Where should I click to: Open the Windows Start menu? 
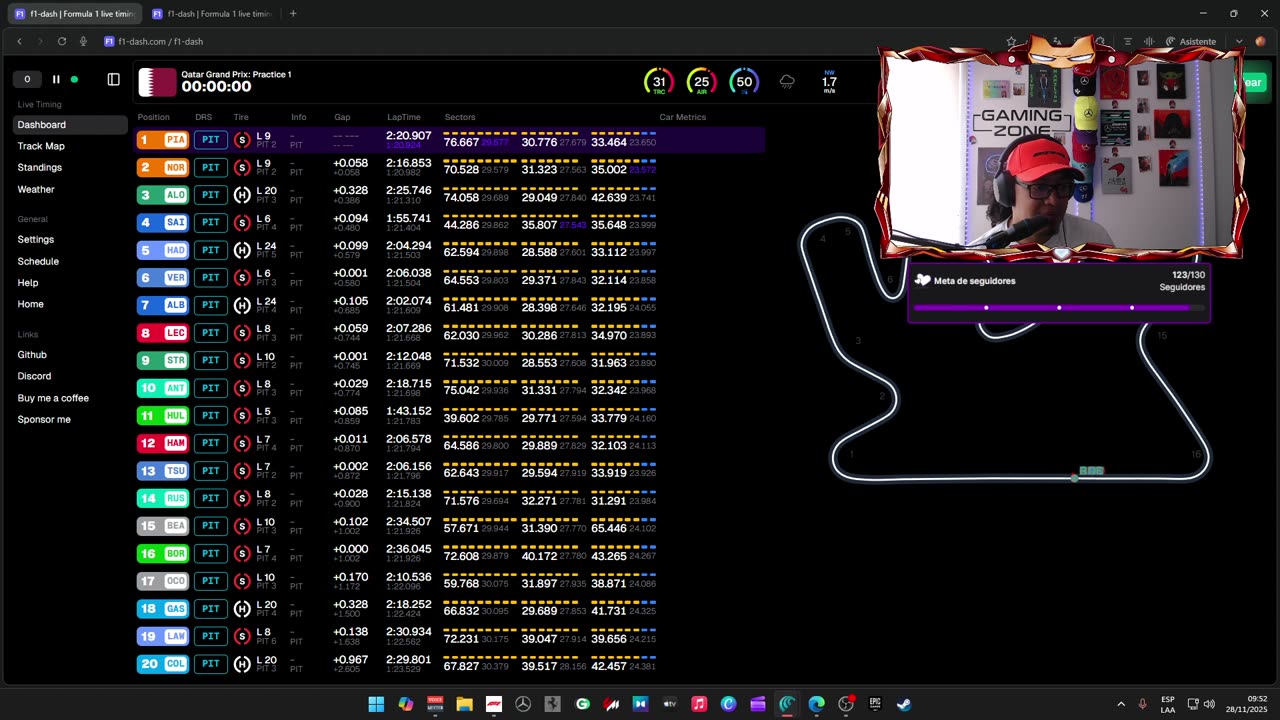pos(376,704)
